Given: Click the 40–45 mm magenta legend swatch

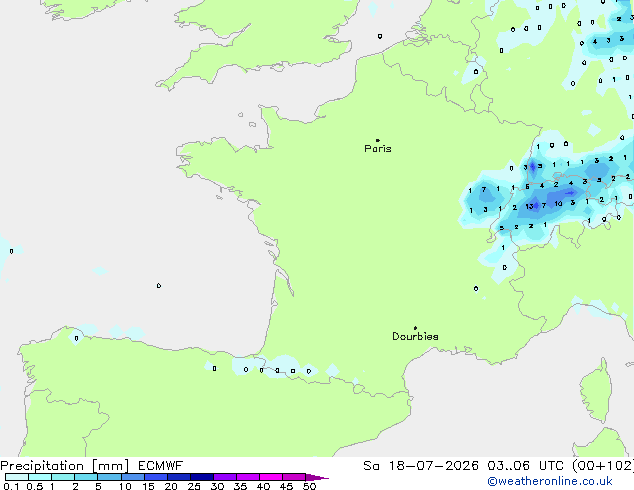Looking at the screenshot, I should [x=271, y=477].
